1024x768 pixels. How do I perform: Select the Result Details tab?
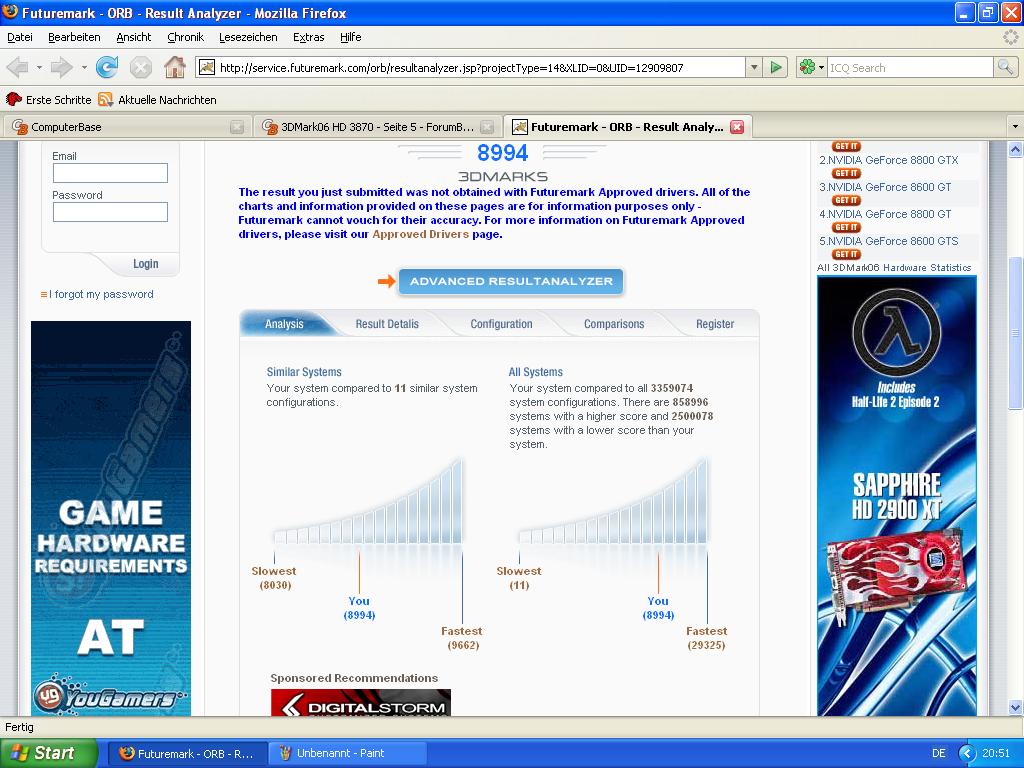coord(387,324)
